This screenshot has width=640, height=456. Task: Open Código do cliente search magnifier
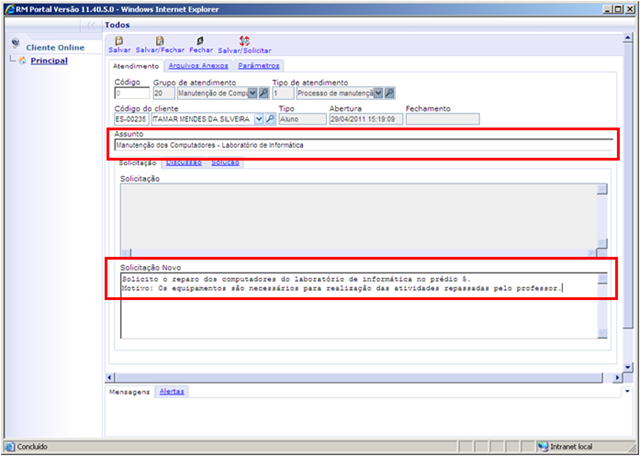[270, 119]
